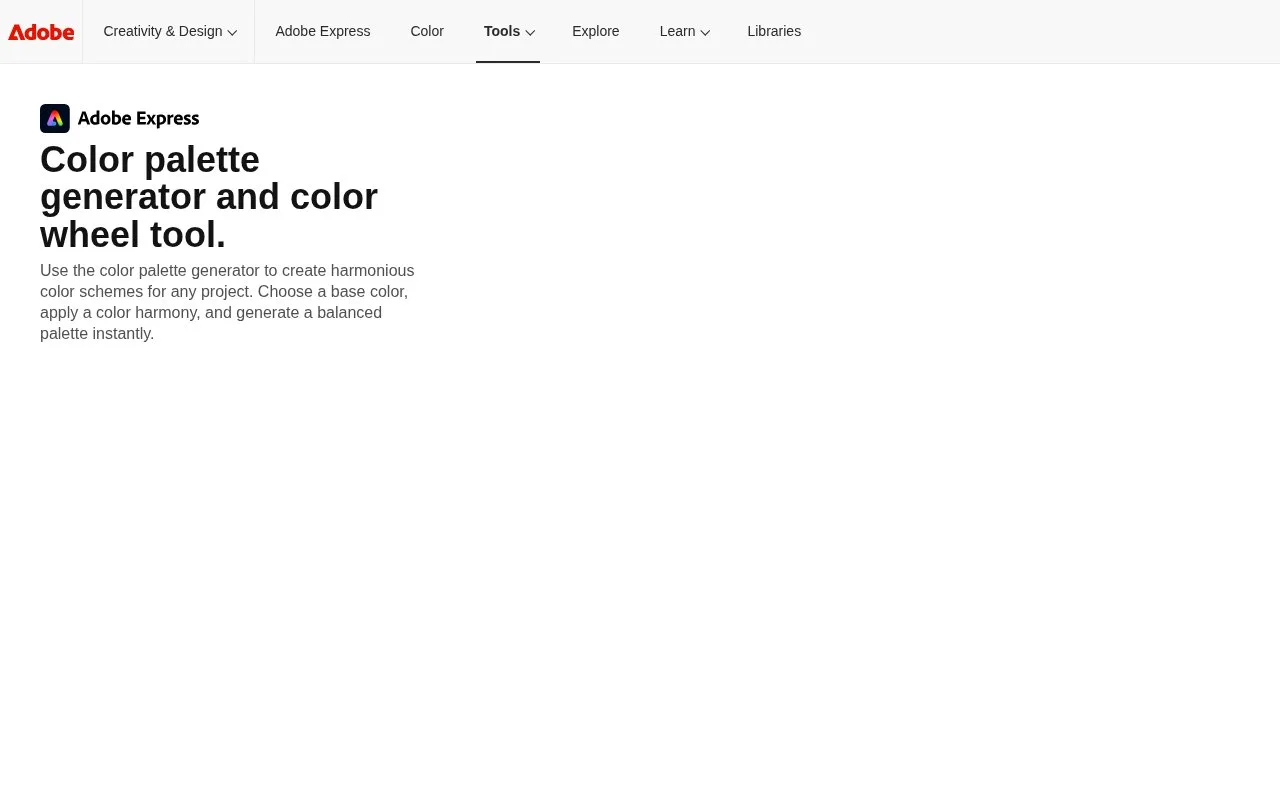Expand the Creativity & Design menu
This screenshot has width=1280, height=800.
click(170, 31)
